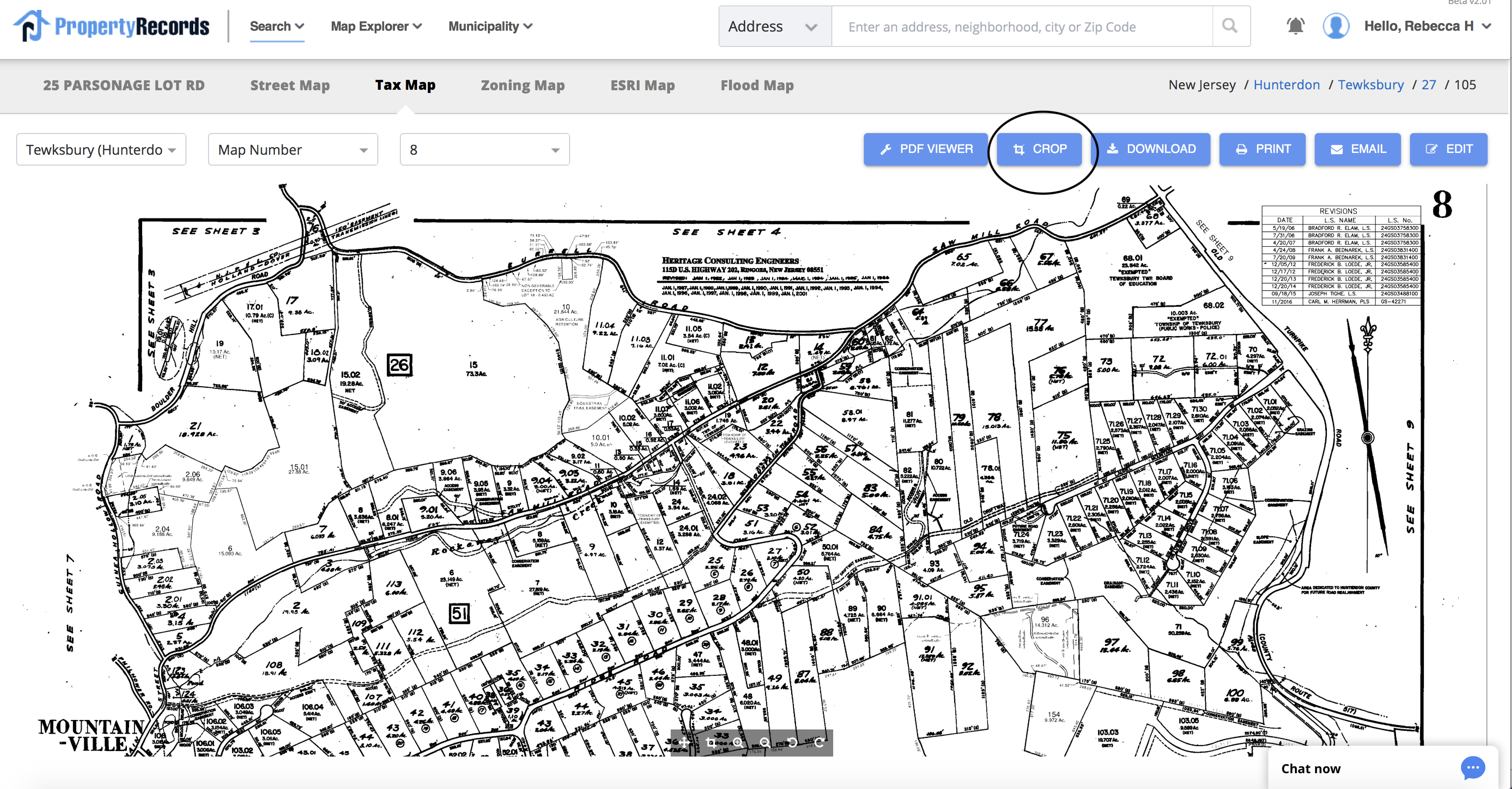Switch to the Zoning Map tab
Image resolution: width=1512 pixels, height=789 pixels.
(x=522, y=85)
